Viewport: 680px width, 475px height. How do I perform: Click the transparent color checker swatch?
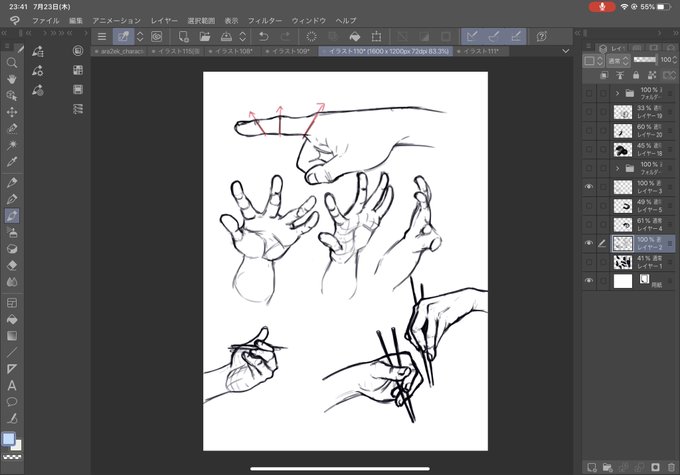(x=12, y=457)
